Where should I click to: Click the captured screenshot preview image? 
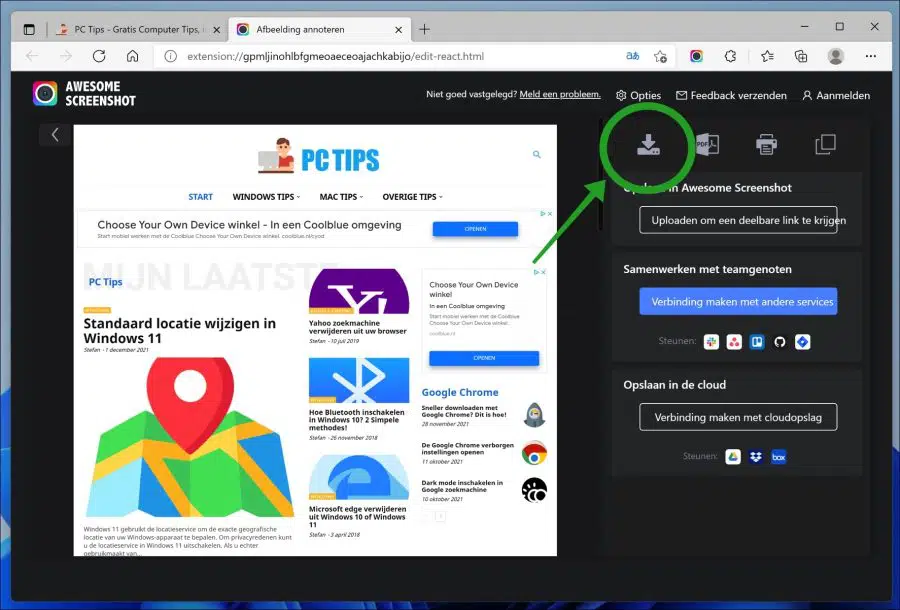[315, 340]
